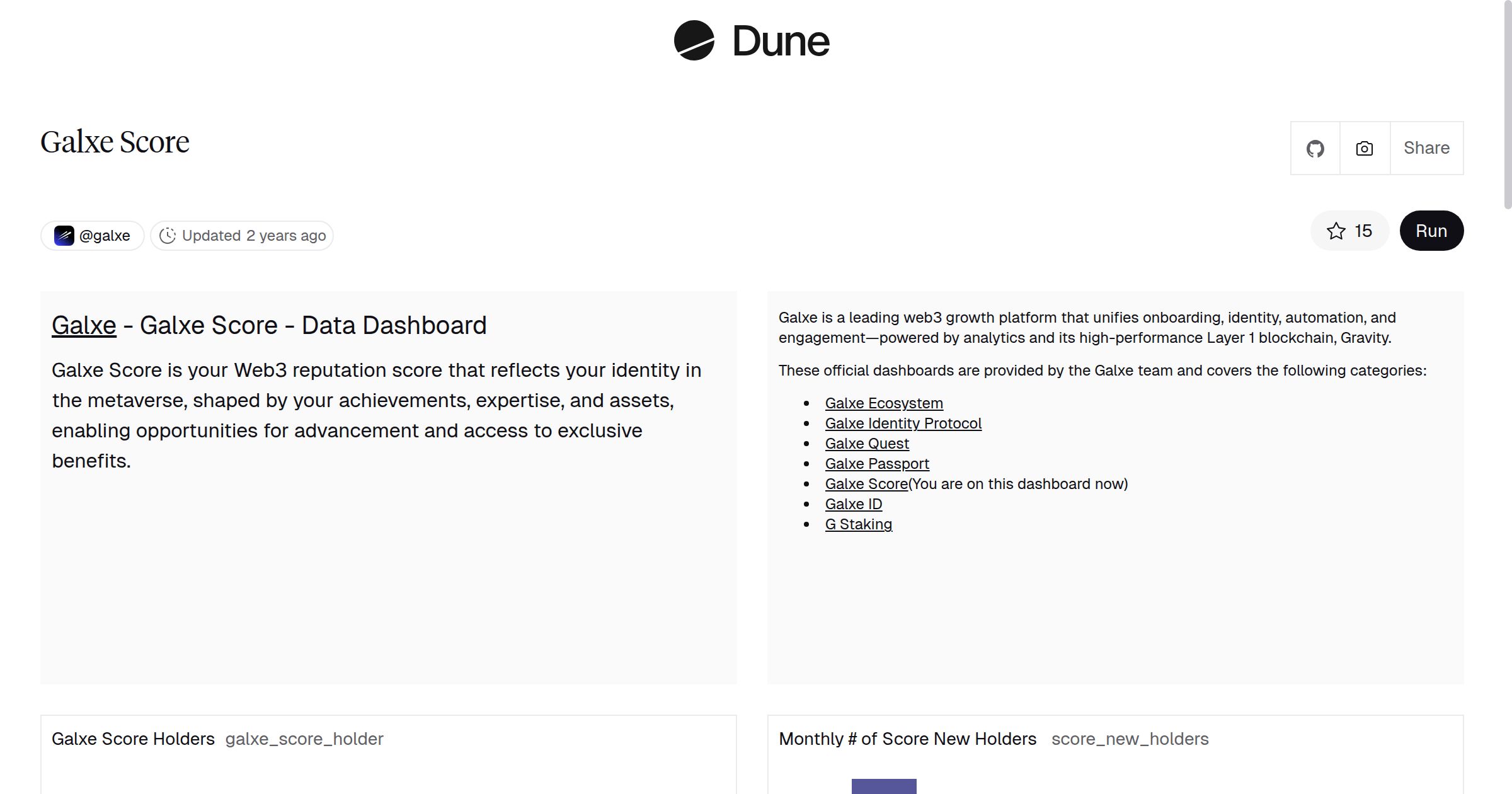
Task: Click the Galxe Score link
Action: (x=866, y=484)
